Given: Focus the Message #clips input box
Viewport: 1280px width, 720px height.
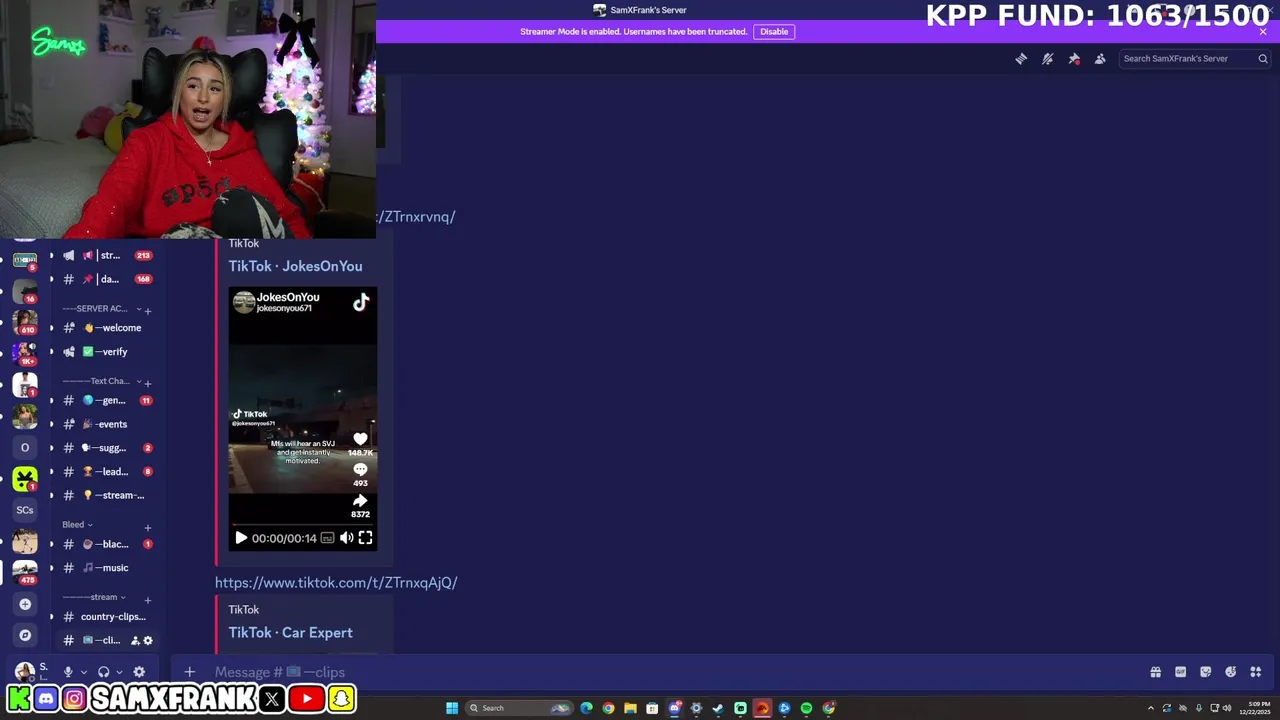Looking at the screenshot, I should (660, 672).
